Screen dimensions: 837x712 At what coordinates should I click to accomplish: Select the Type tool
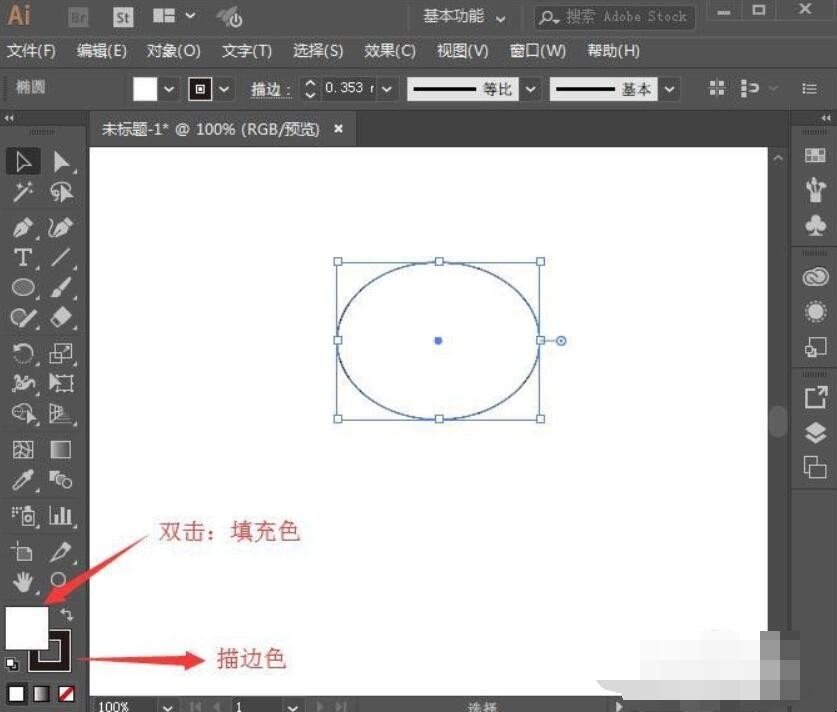click(22, 258)
